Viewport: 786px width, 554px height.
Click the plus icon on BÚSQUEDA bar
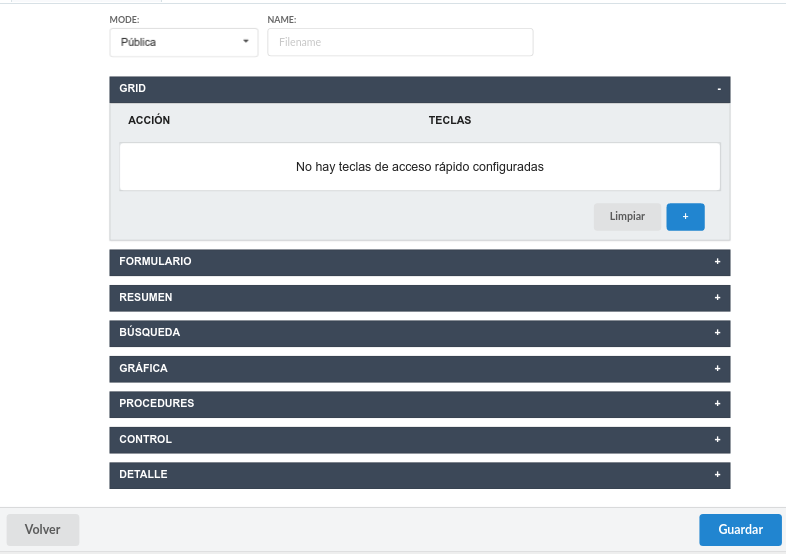click(717, 333)
